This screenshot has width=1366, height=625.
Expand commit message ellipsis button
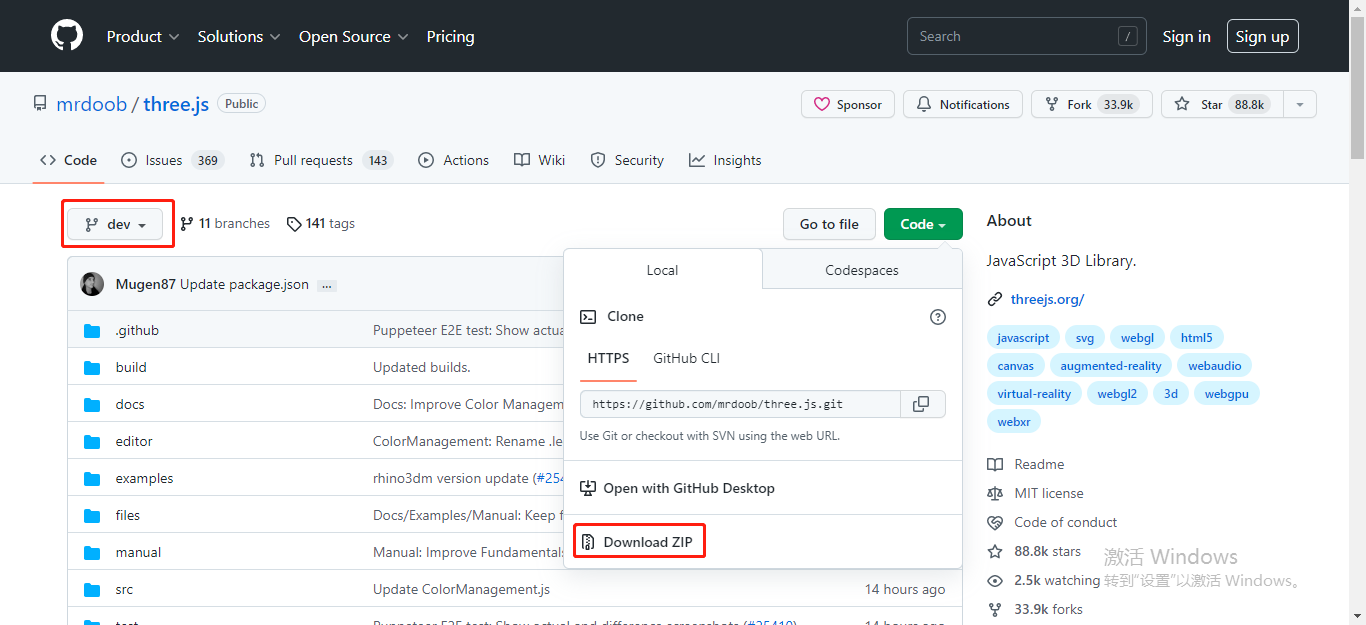pyautogui.click(x=327, y=285)
